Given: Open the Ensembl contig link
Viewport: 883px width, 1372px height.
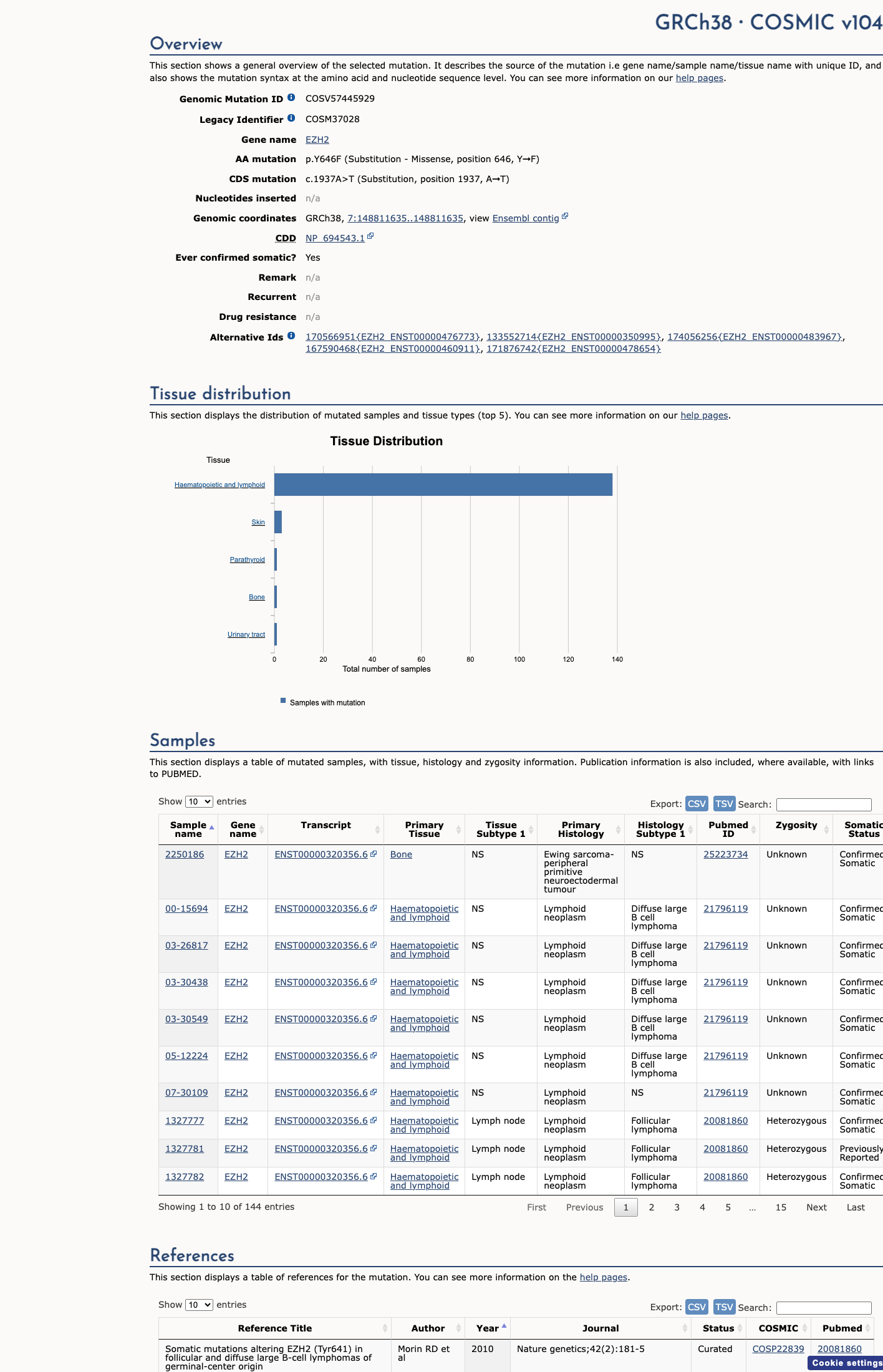Looking at the screenshot, I should (x=526, y=218).
